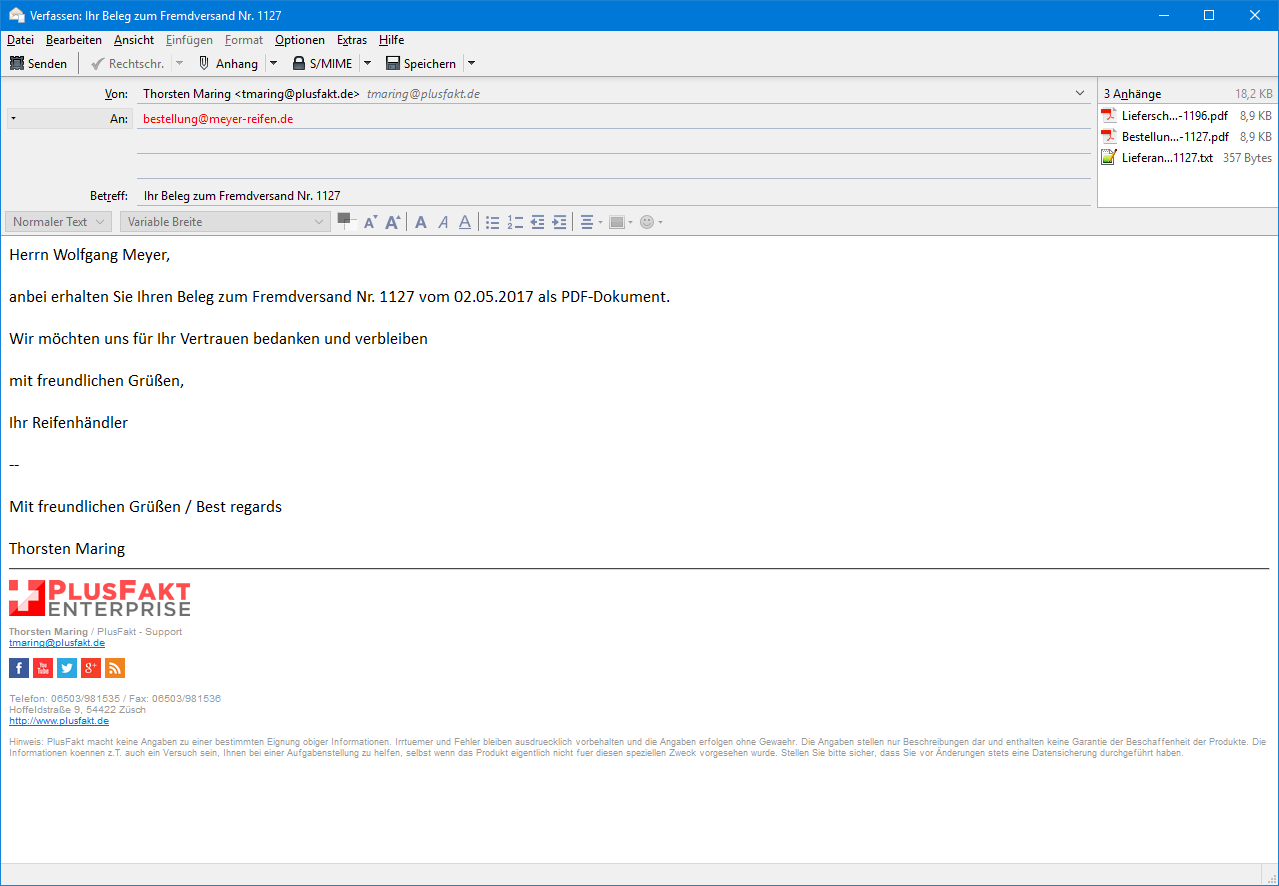Expand the Normaler Text paragraph style dropdown

tap(58, 222)
